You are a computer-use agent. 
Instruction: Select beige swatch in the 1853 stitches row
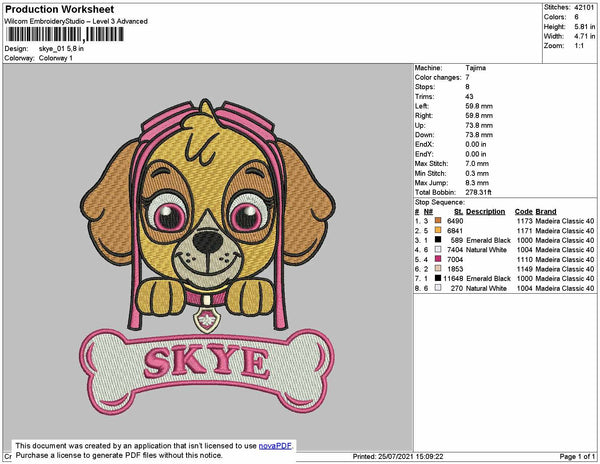click(x=438, y=269)
